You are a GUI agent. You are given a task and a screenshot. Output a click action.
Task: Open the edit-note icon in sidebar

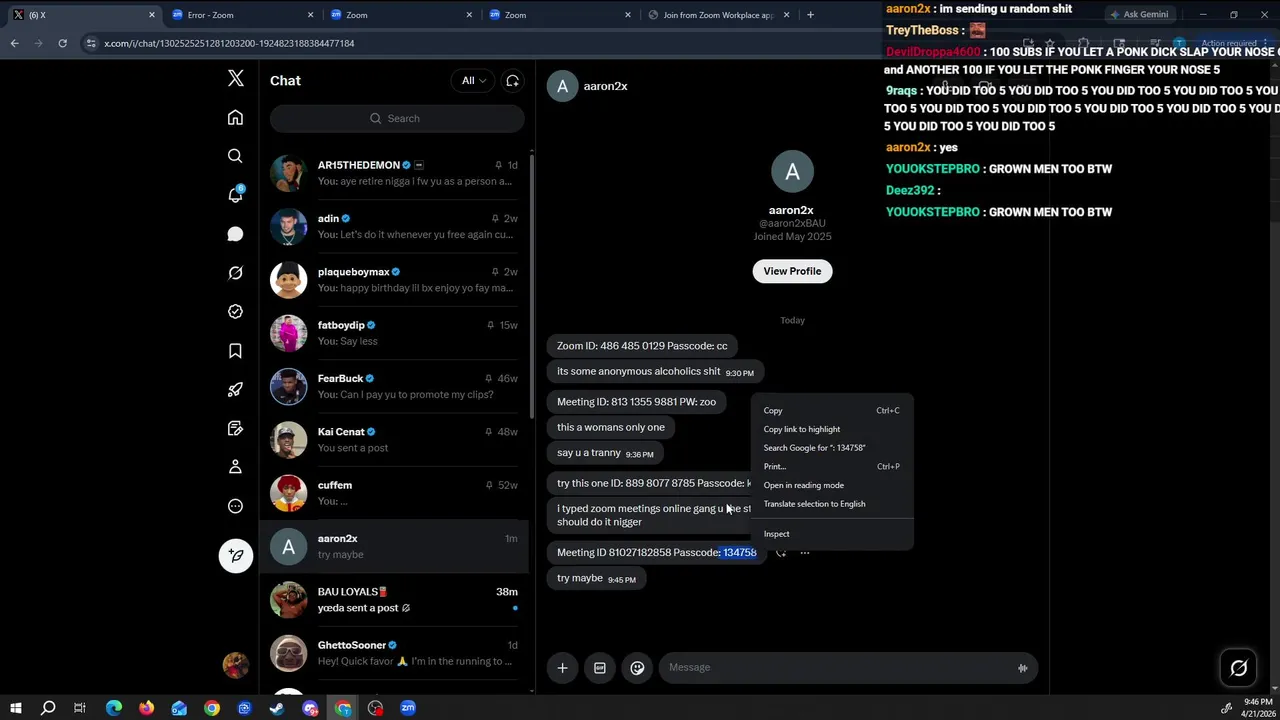pos(235,428)
